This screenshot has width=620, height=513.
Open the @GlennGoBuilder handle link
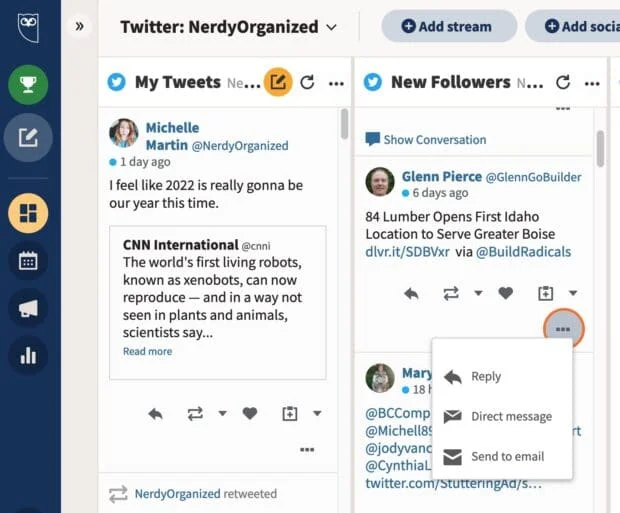point(533,177)
